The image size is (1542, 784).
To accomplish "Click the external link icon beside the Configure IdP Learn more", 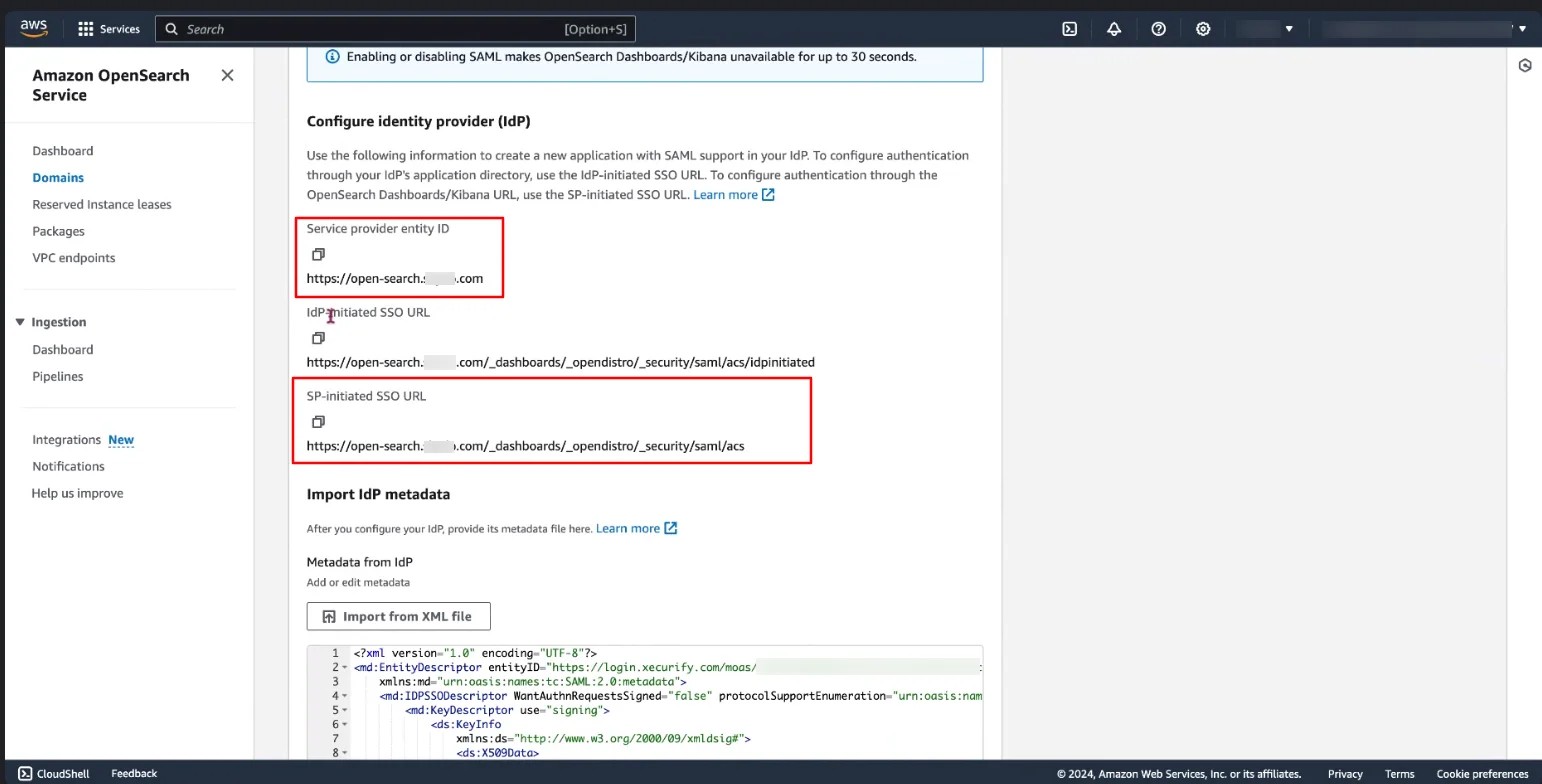I will pos(768,194).
